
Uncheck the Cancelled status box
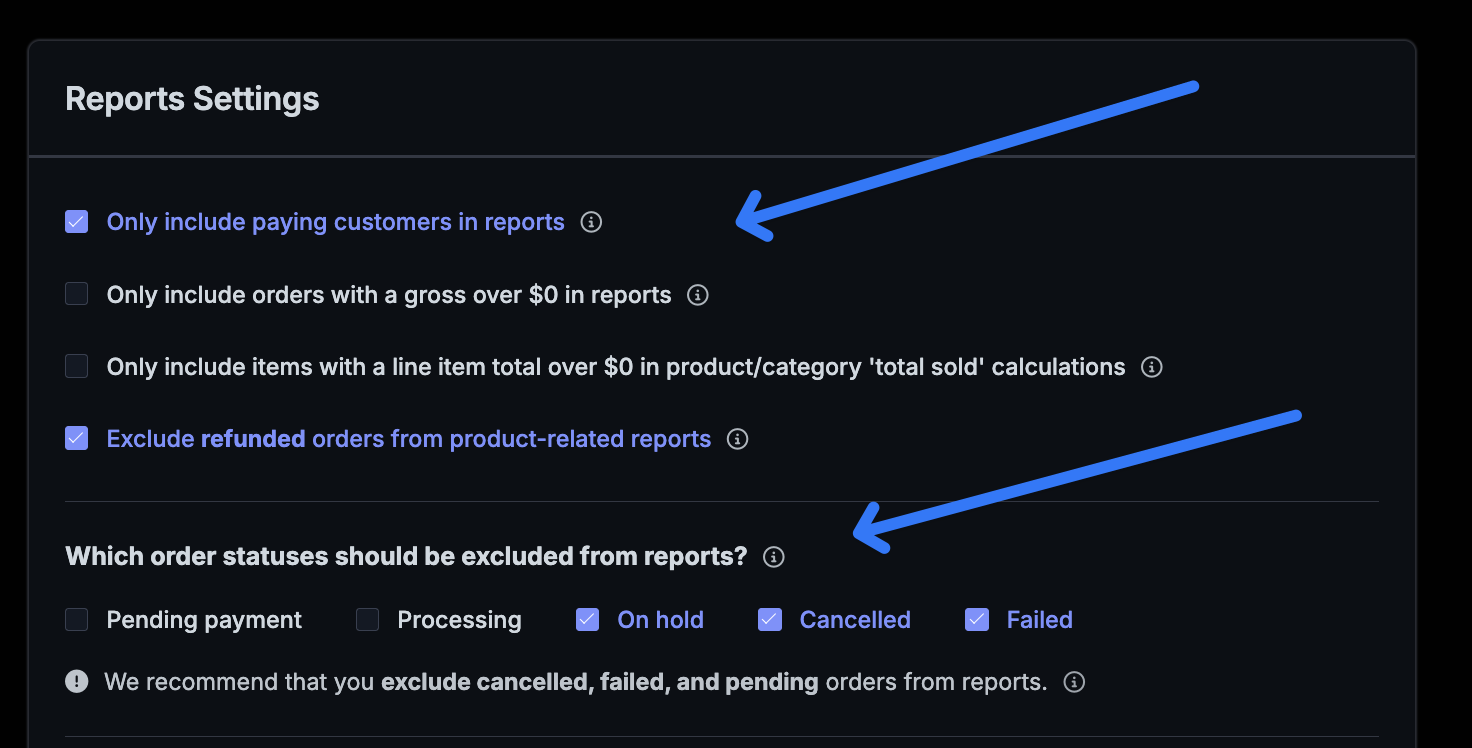coord(770,620)
